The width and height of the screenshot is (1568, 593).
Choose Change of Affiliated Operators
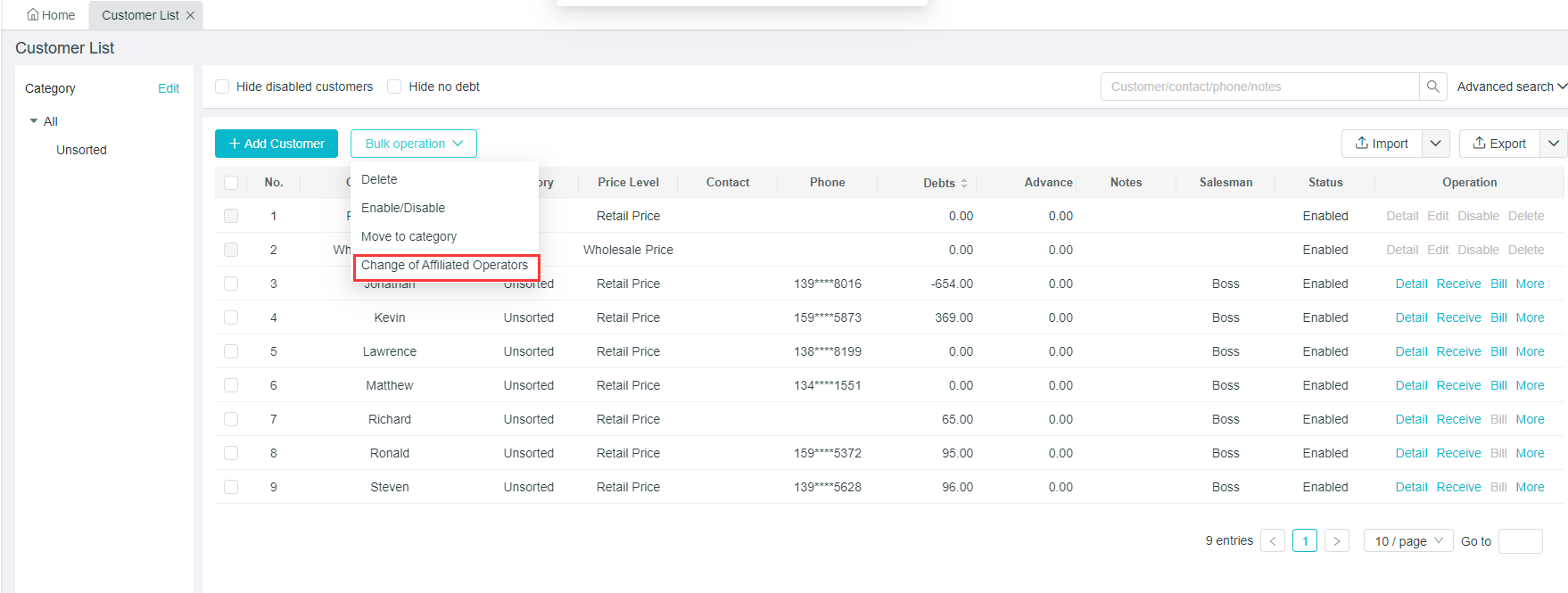(x=444, y=266)
